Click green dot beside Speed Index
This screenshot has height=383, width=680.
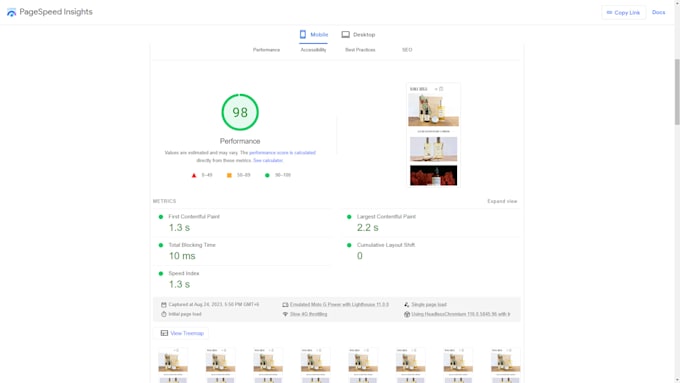coord(161,274)
